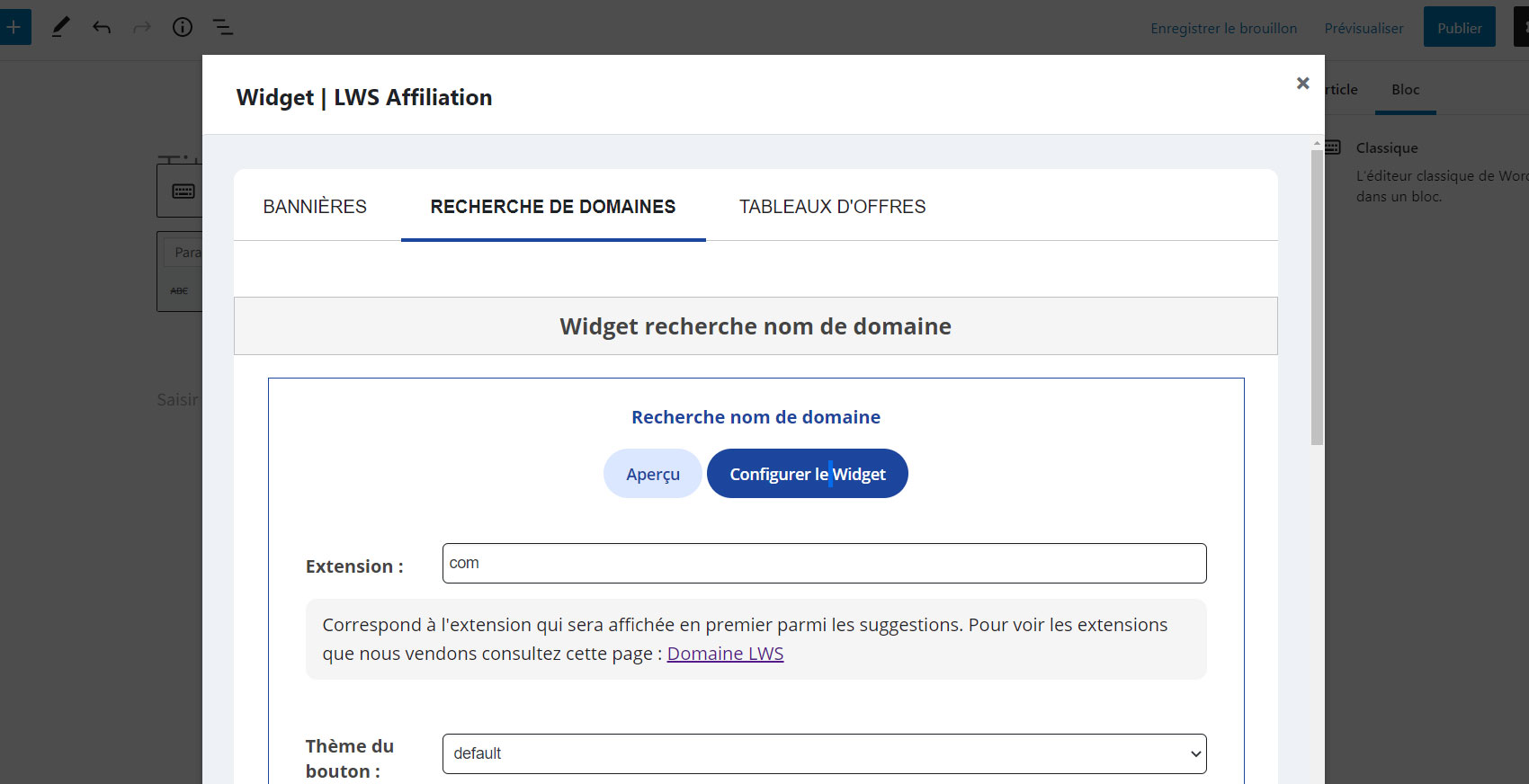Select the RECHERCHE DE DOMAINES tab
Viewport: 1529px width, 784px height.
(553, 207)
